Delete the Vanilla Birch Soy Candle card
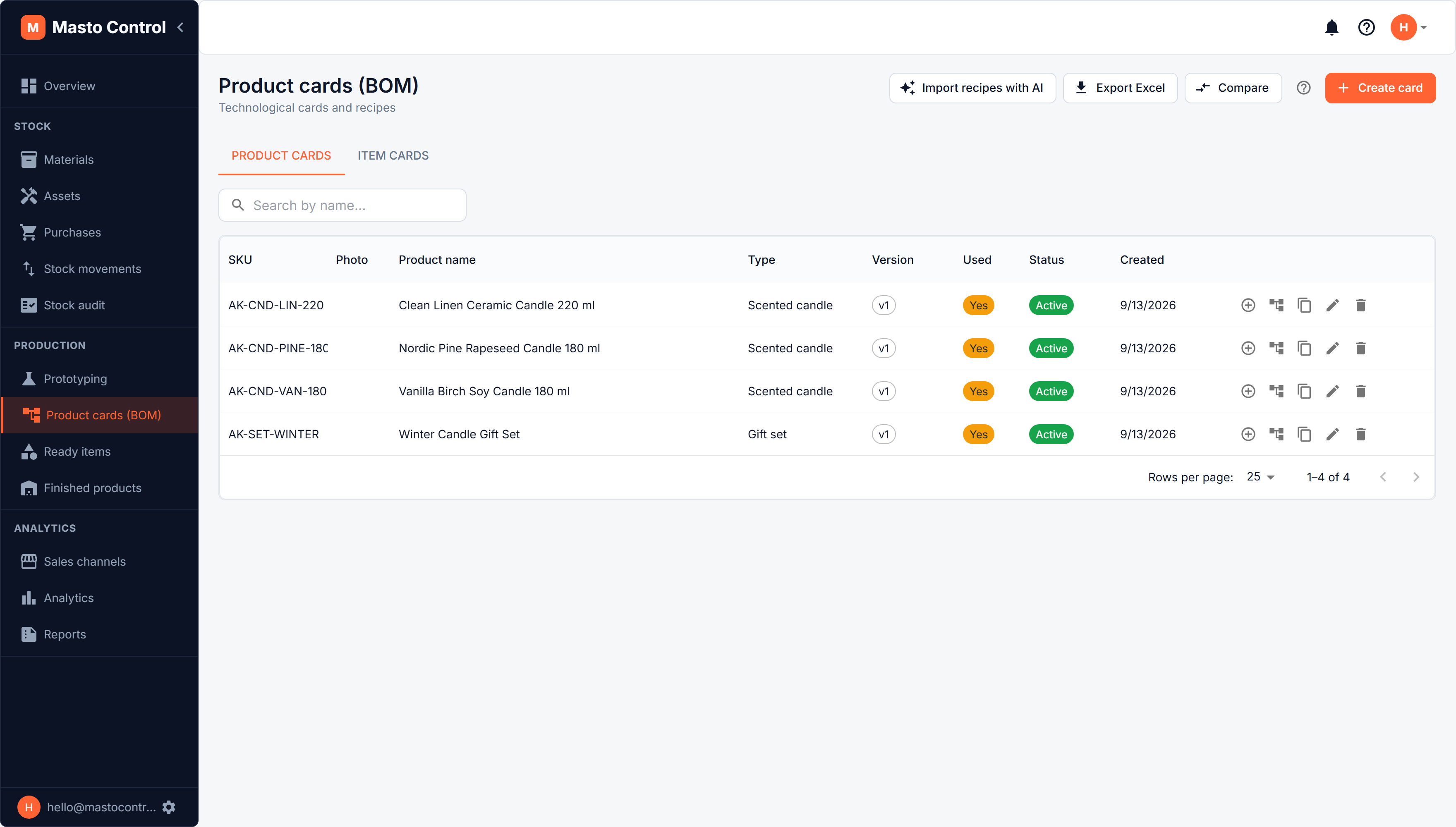The image size is (1456, 827). click(1360, 391)
